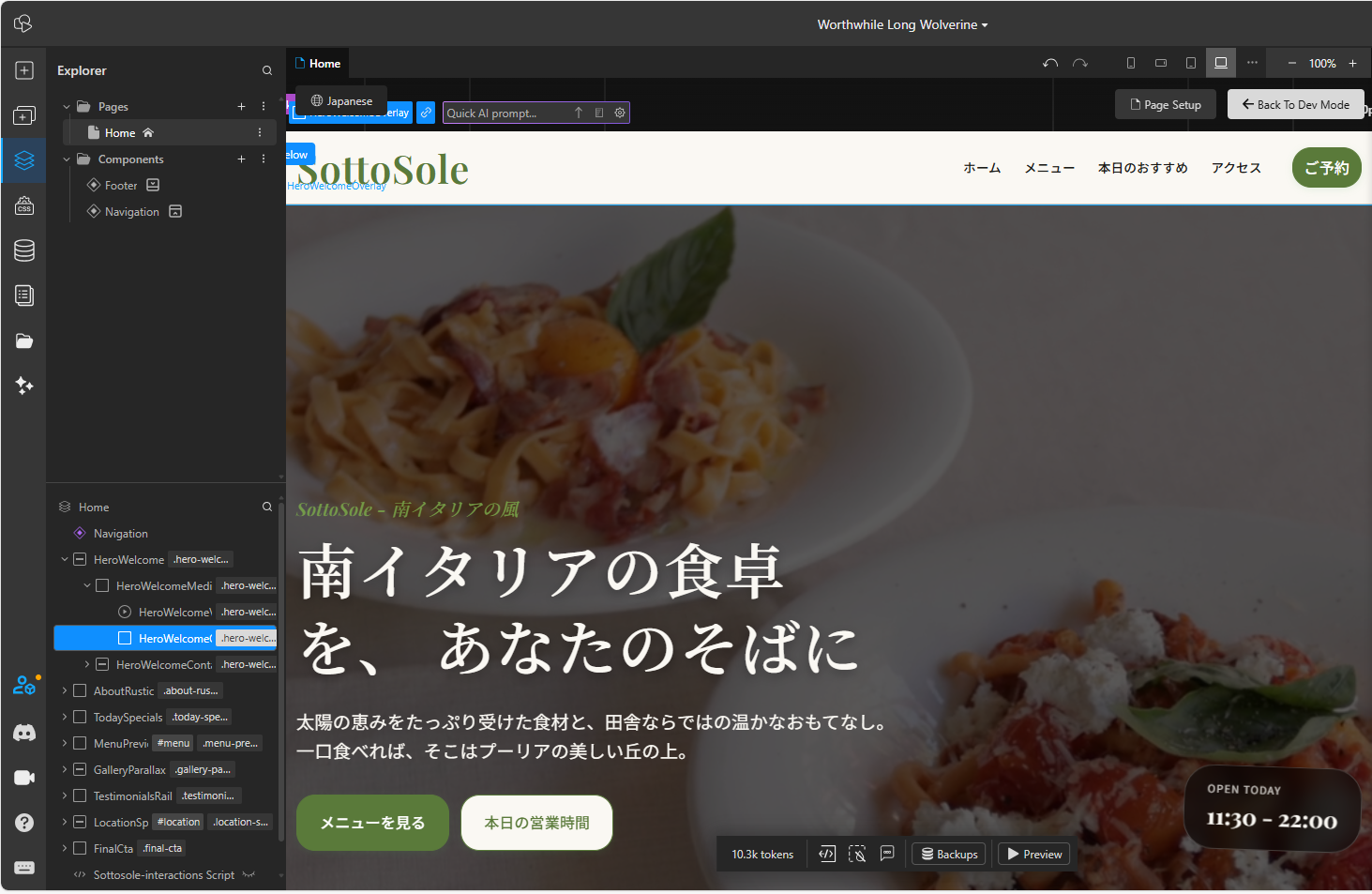Image resolution: width=1372 pixels, height=894 pixels.
Task: Click the undo arrow in the top toolbar
Action: point(1050,62)
